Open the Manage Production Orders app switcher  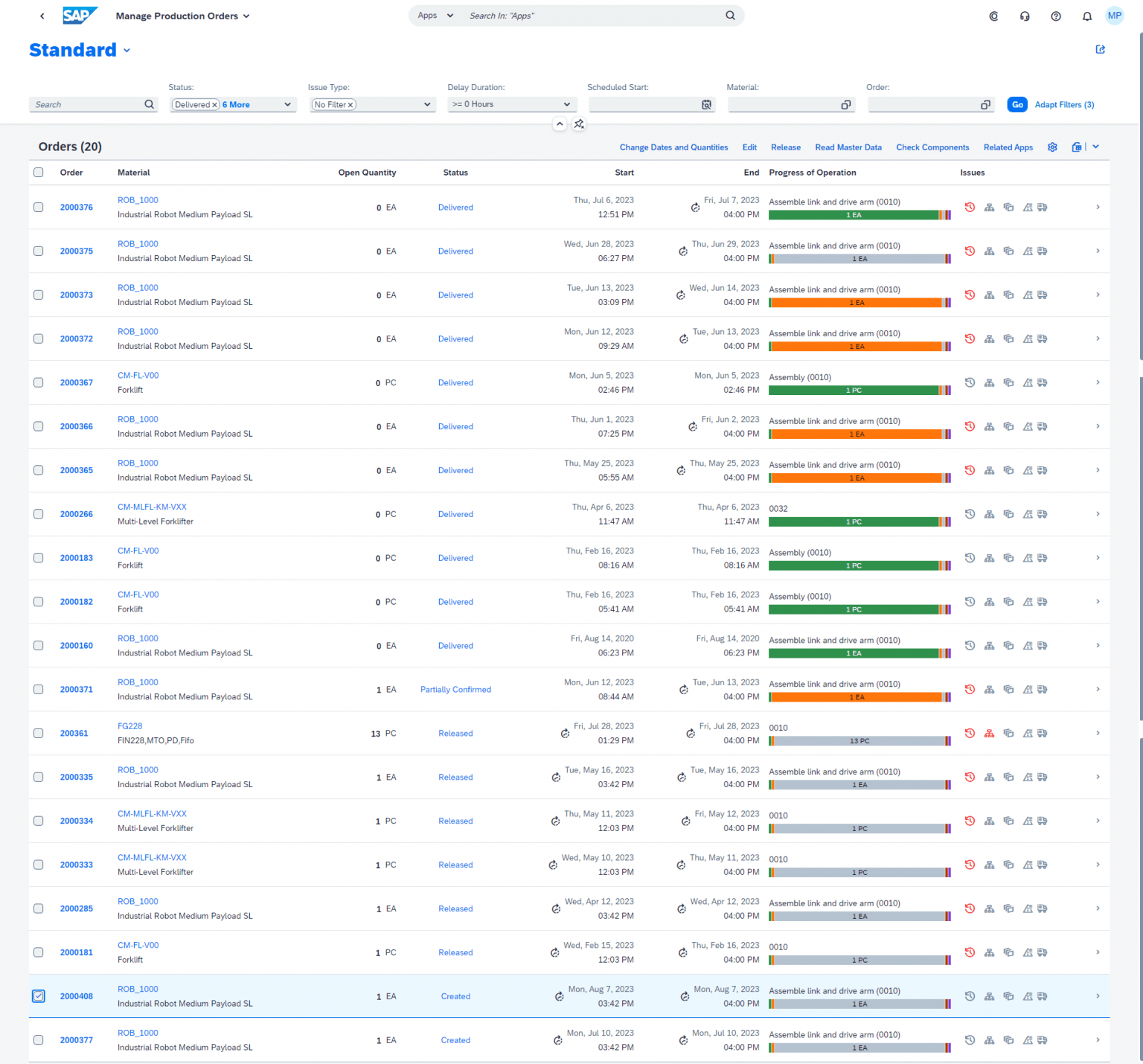point(246,16)
